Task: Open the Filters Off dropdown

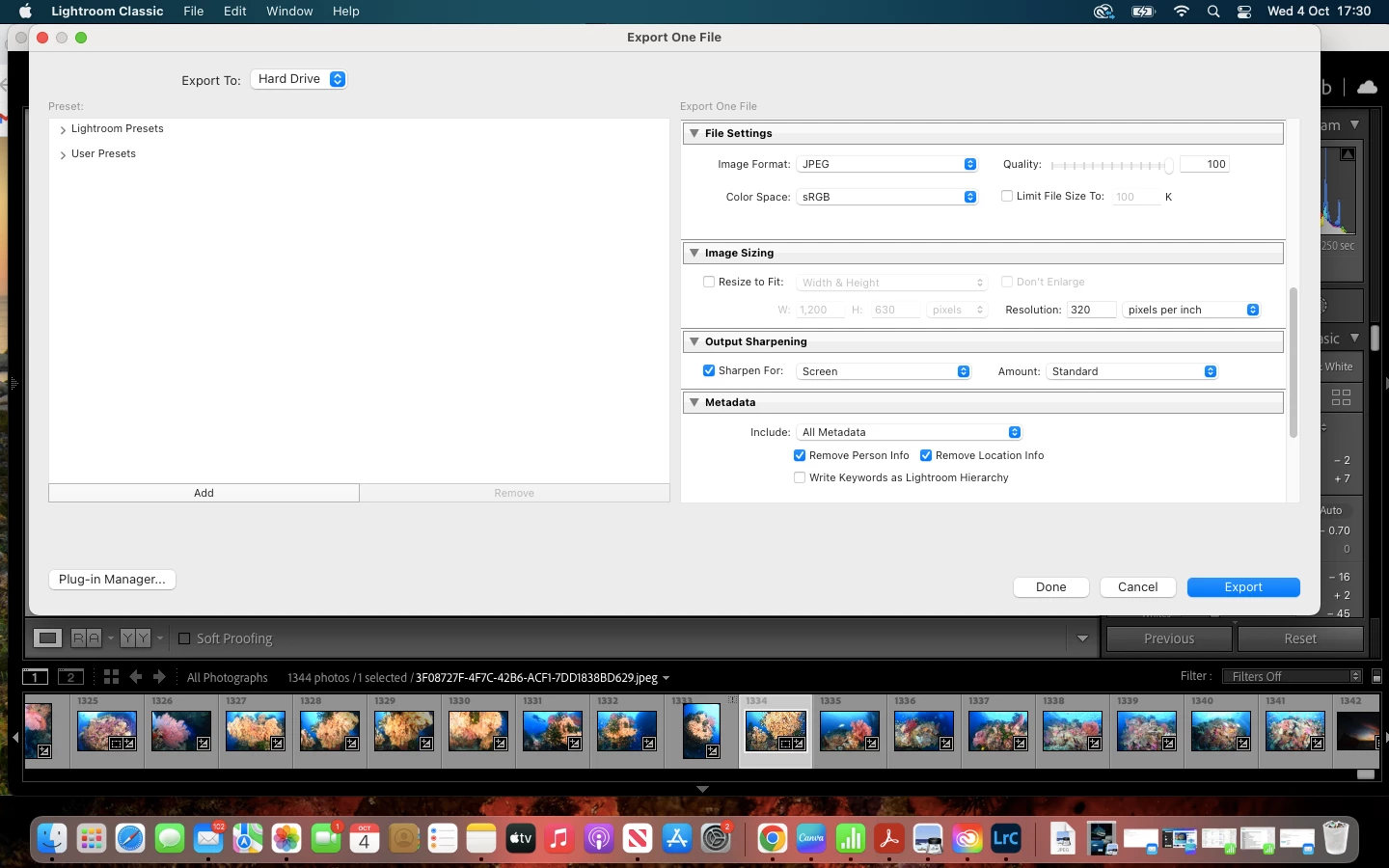Action: 1293,677
